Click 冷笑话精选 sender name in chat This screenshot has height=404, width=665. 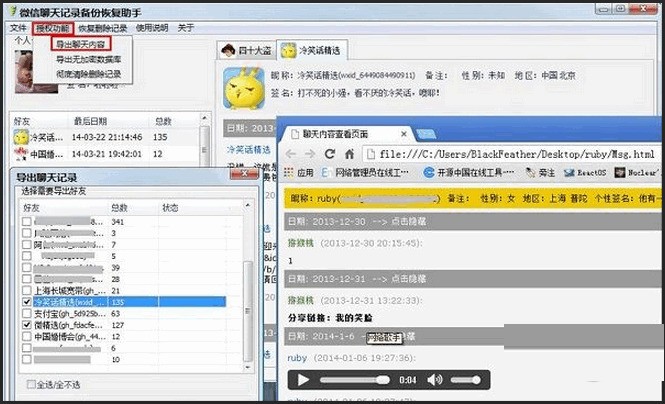click(248, 150)
